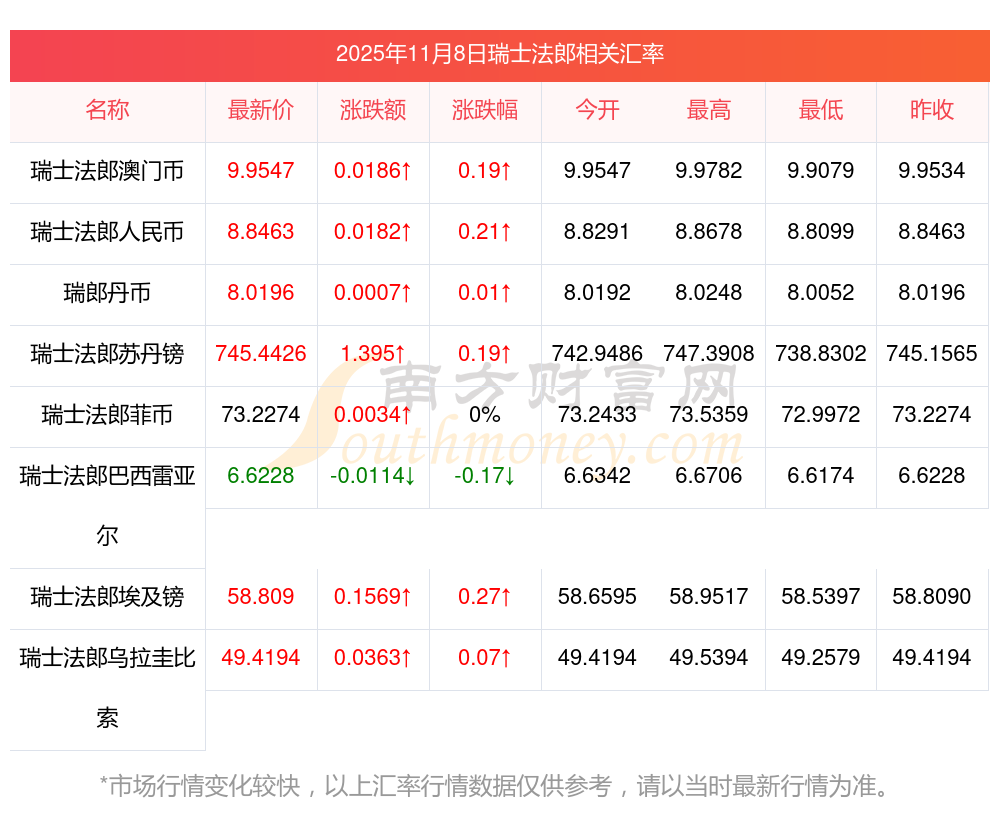Viewport: 1000px width, 817px height.
Task: Select change percent 0.07↑
Action: tap(485, 658)
